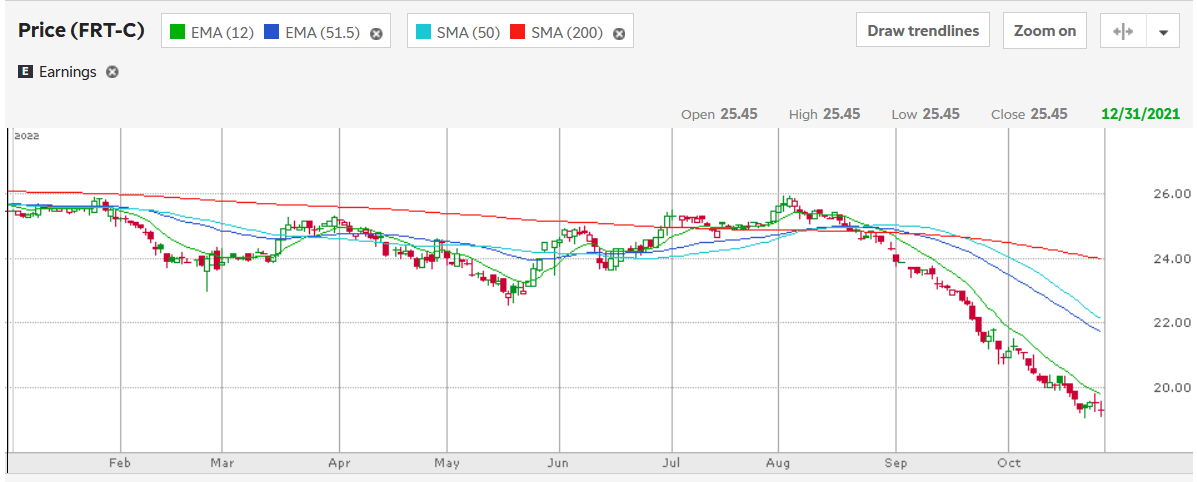1197x482 pixels.
Task: Click the Draw trendlines button
Action: tap(922, 31)
